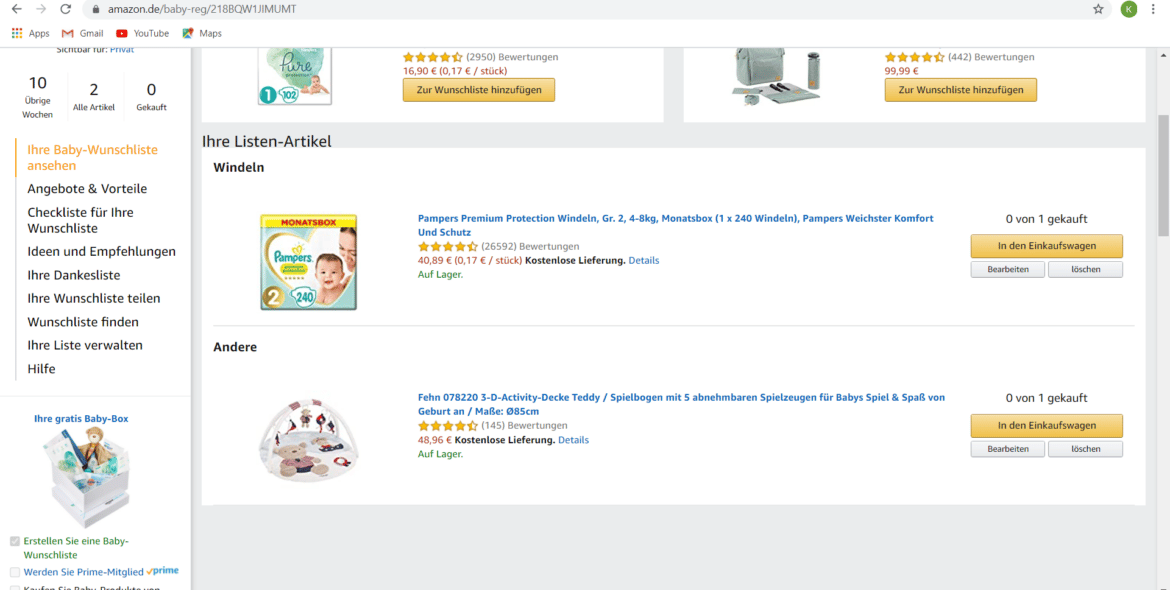
Task: Bookmark this page with the star icon
Action: [1098, 9]
